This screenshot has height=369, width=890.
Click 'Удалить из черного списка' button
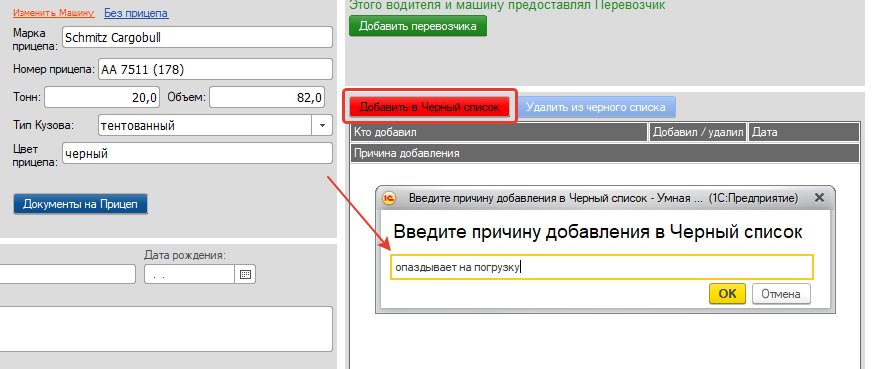click(595, 107)
